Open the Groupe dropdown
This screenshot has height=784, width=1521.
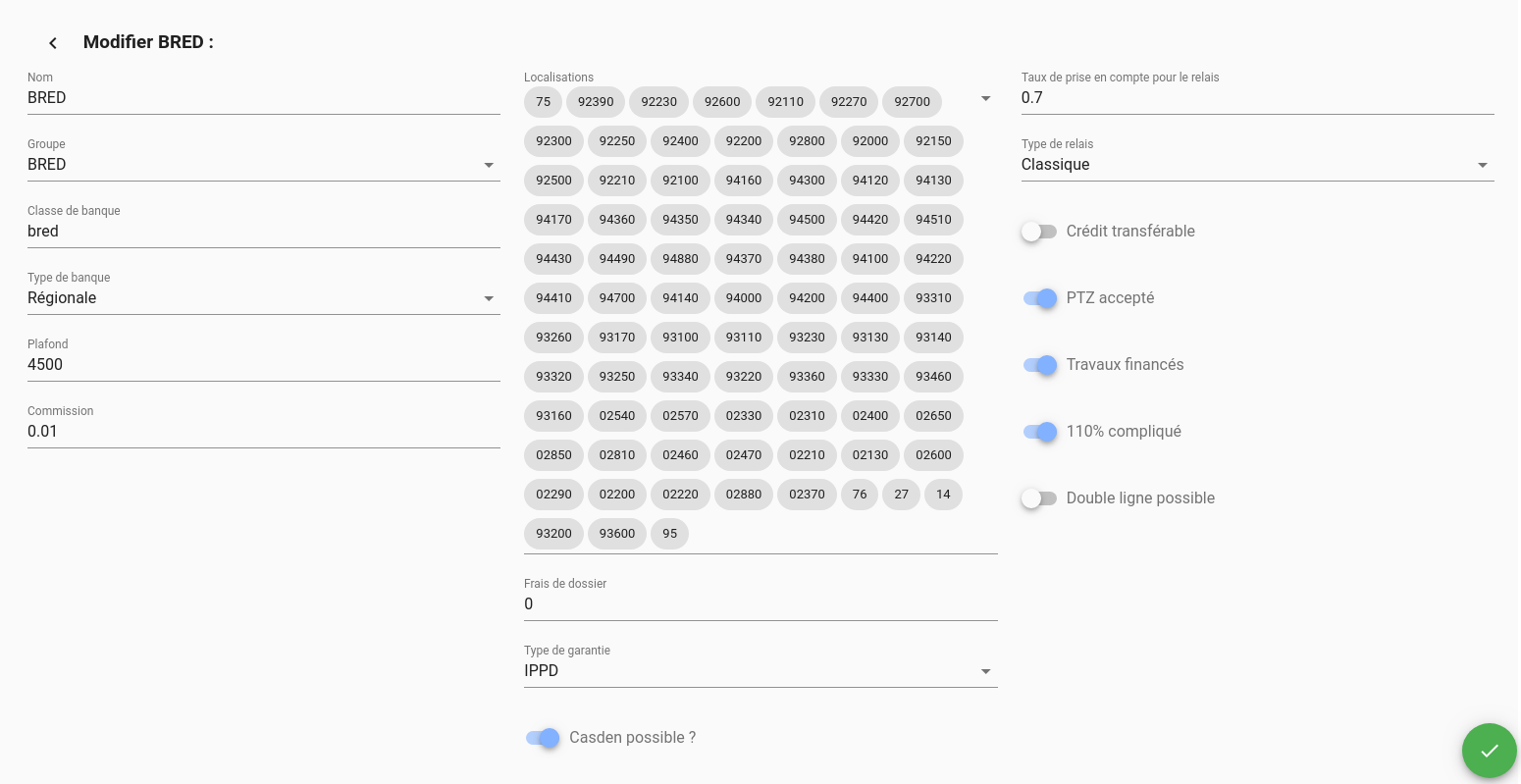click(264, 165)
